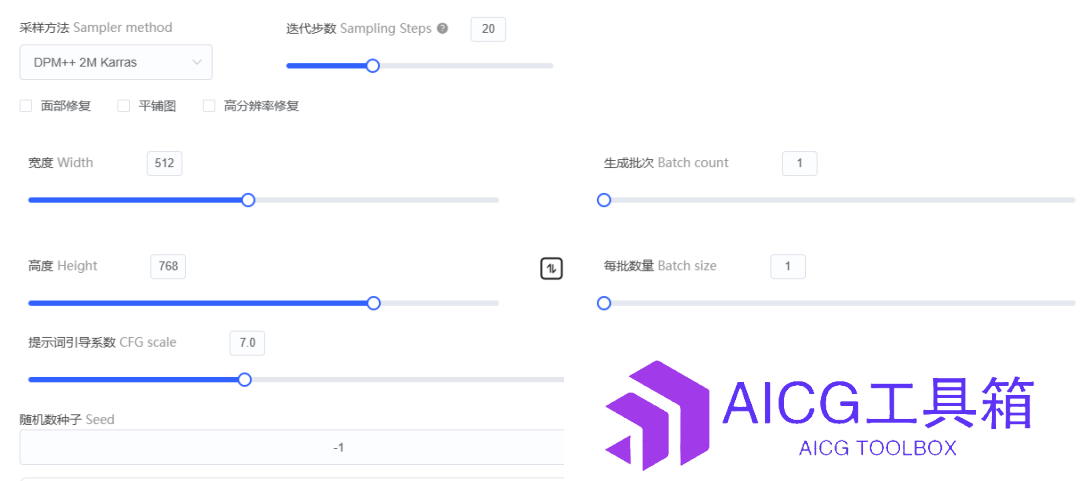Click the 采样方法 Sampler method label
The image size is (1080, 481).
pyautogui.click(x=96, y=28)
